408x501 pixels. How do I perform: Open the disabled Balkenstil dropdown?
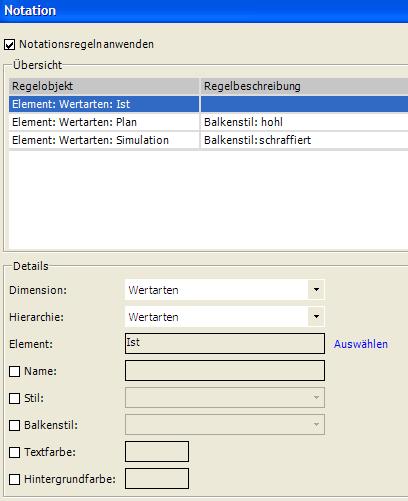coord(225,424)
